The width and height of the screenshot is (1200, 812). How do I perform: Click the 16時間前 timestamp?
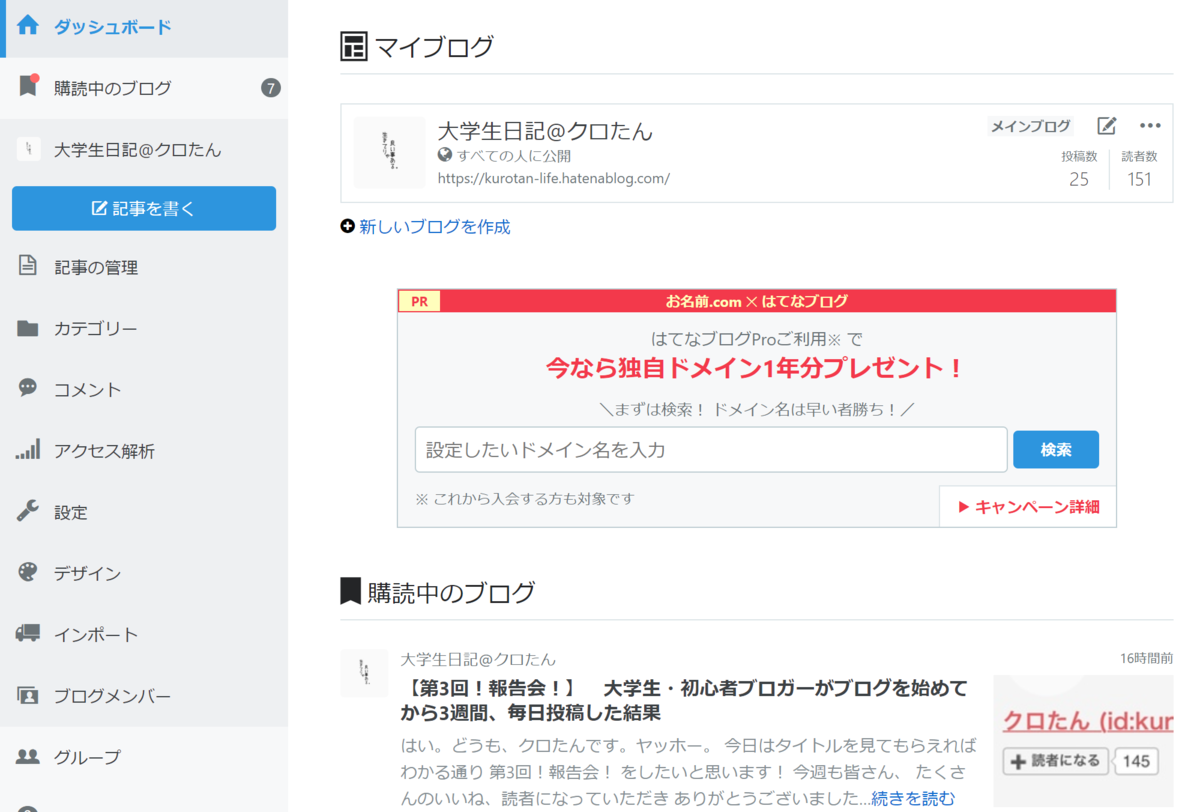[1147, 658]
